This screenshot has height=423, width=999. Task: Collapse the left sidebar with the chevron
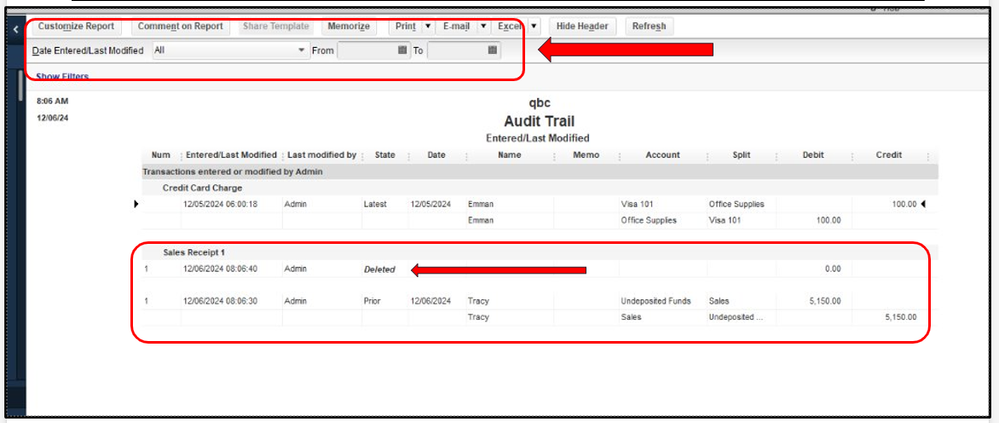coord(15,29)
